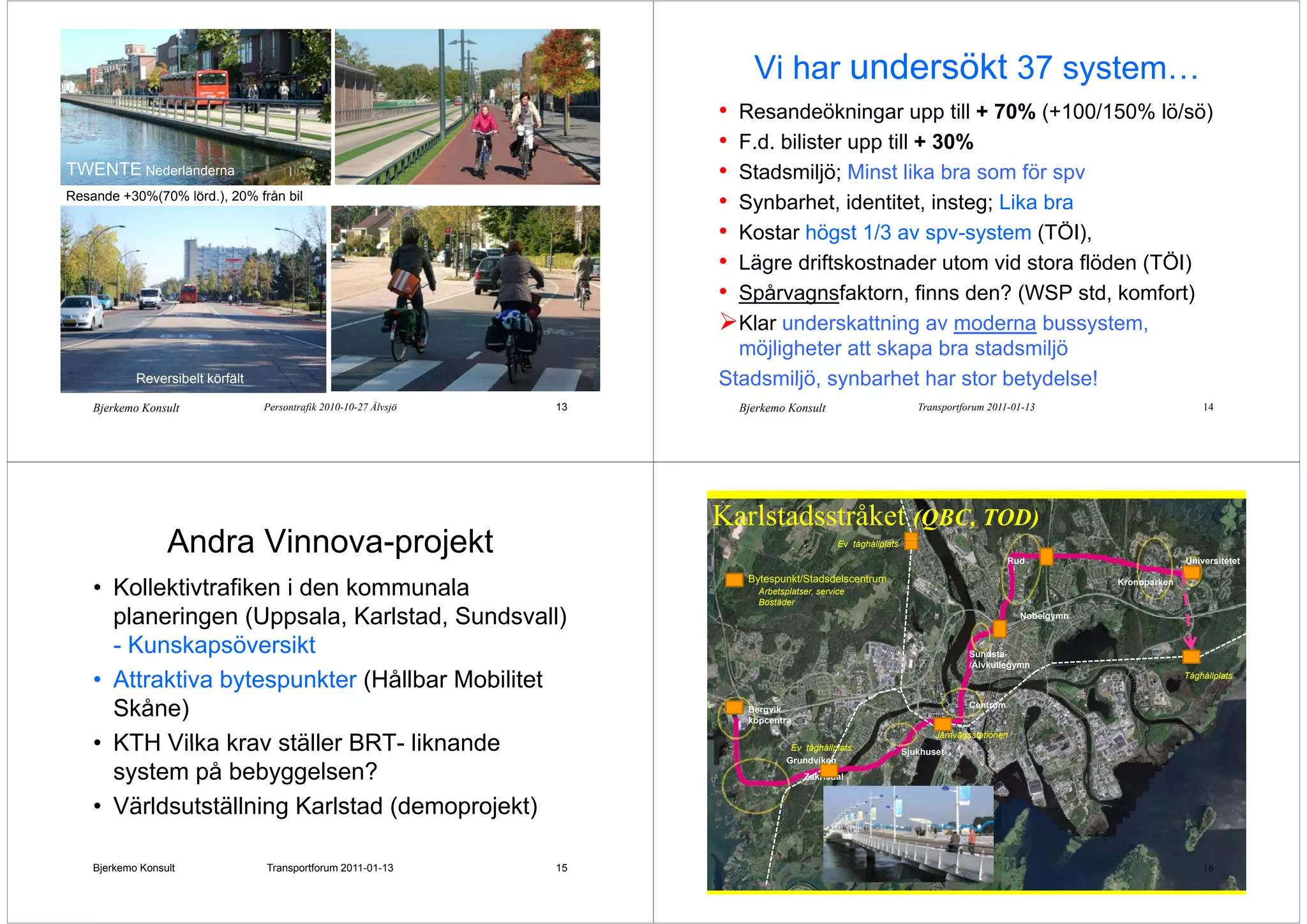Click the blue text '- Kunskapsöversikt'
The image size is (1307, 924).
[x=214, y=645]
